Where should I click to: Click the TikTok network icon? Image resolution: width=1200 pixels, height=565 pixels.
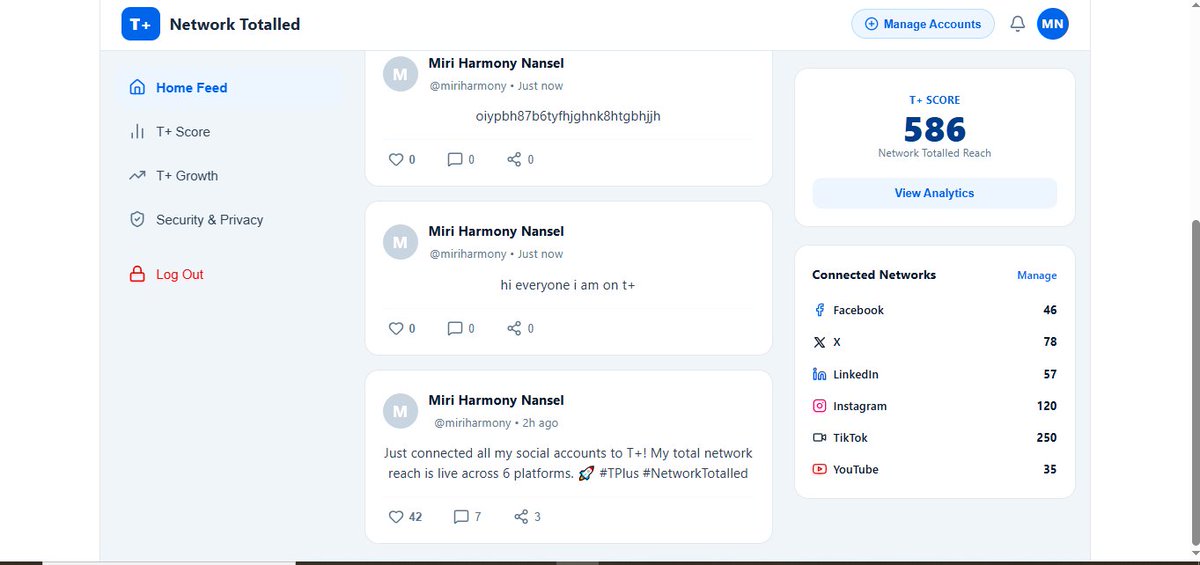click(x=819, y=438)
